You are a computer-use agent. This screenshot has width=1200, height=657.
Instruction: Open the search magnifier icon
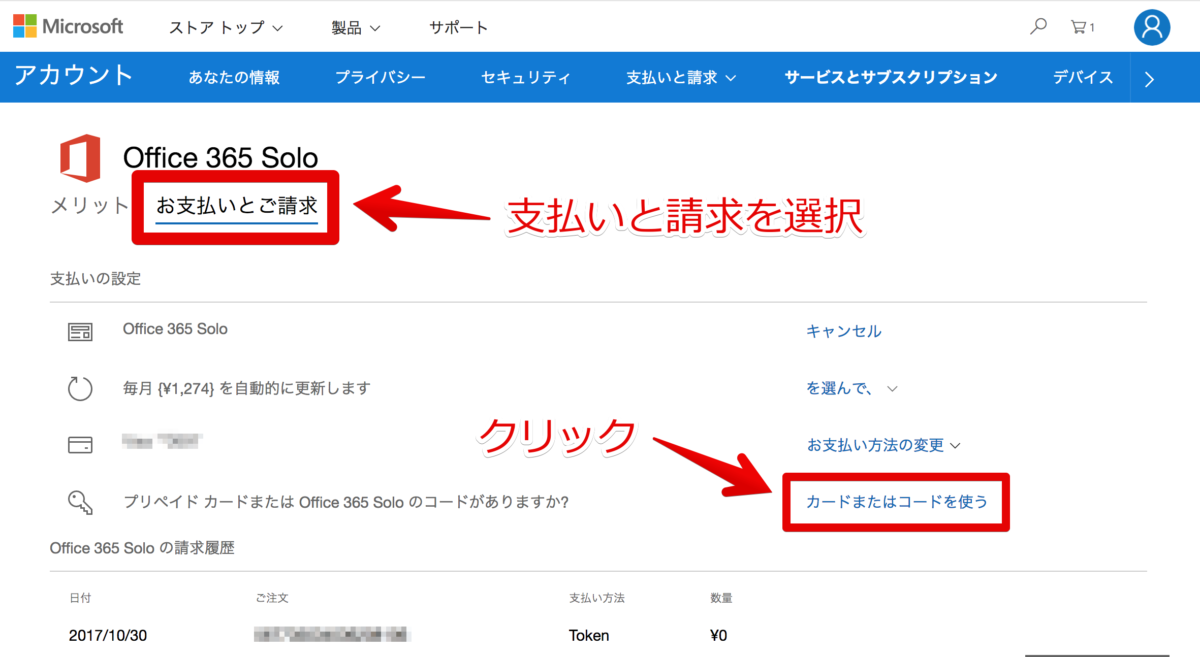(x=1039, y=27)
